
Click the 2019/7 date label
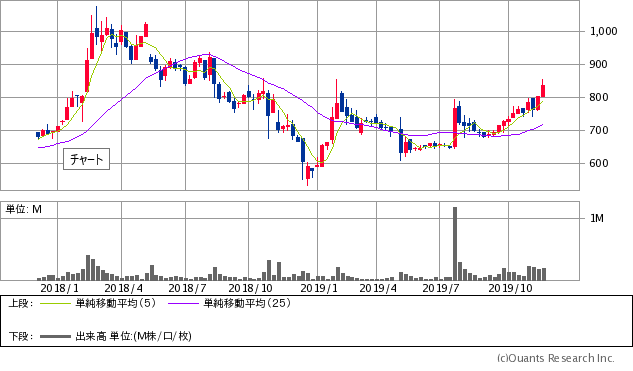point(441,288)
